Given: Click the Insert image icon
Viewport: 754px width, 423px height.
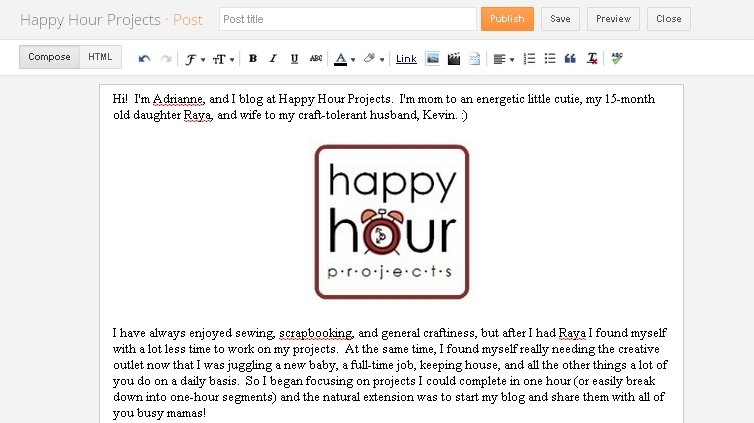Looking at the screenshot, I should [x=432, y=59].
